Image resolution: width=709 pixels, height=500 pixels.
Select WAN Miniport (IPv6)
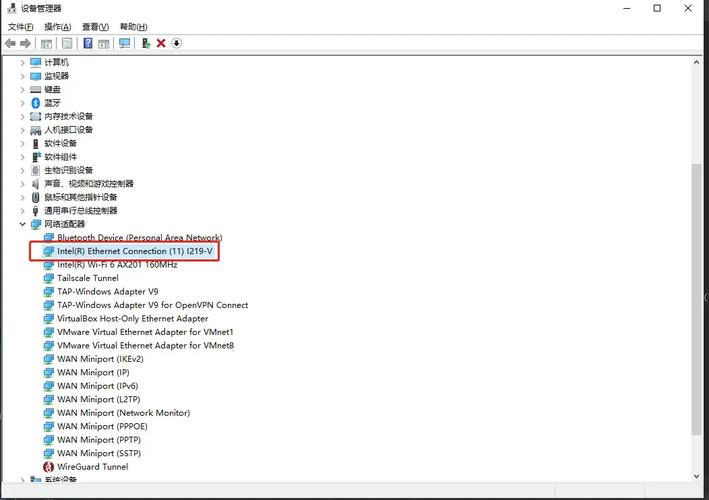pyautogui.click(x=97, y=386)
